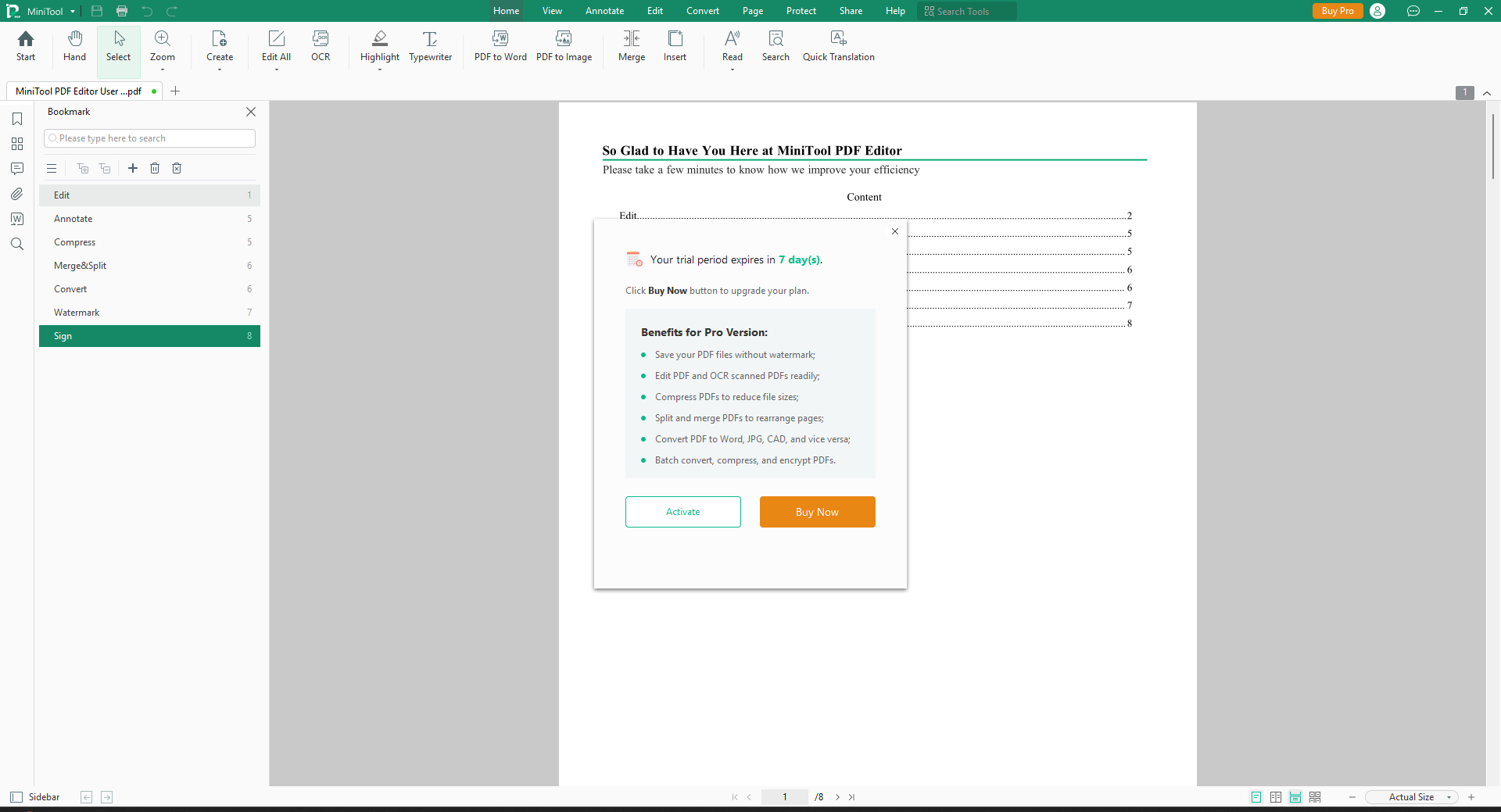Switch to continuous scrolling view
The width and height of the screenshot is (1501, 812).
1295,797
